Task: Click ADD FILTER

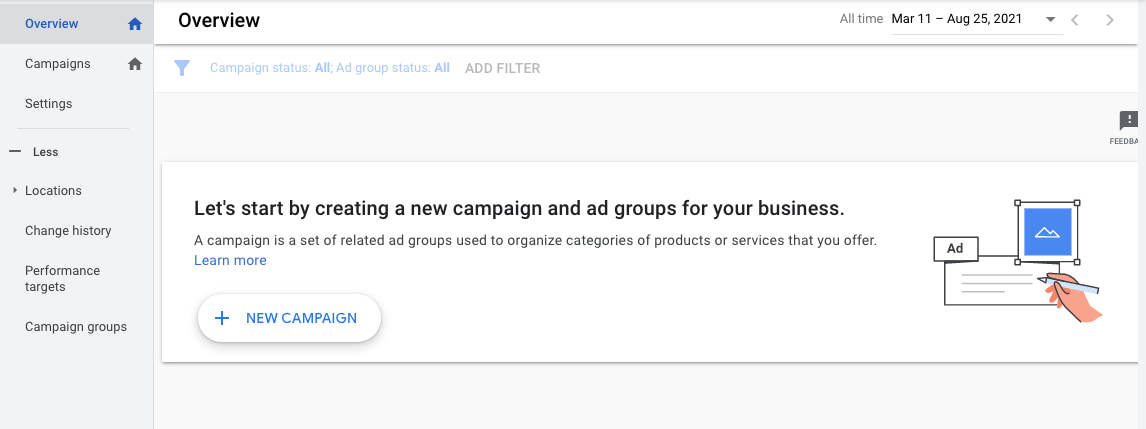Action: coord(502,68)
